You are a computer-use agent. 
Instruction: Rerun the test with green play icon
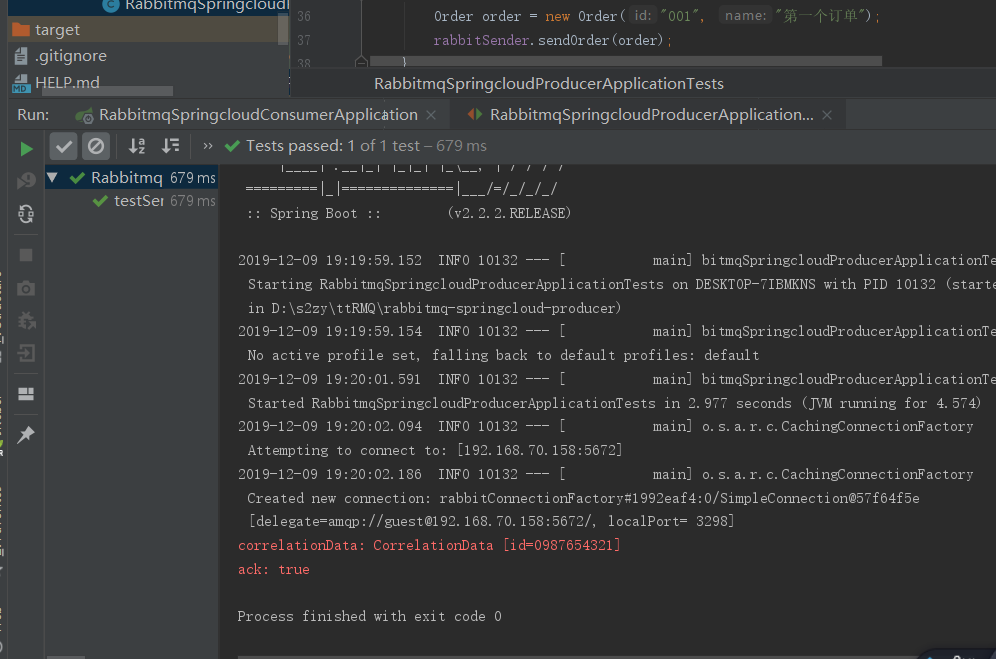click(26, 149)
